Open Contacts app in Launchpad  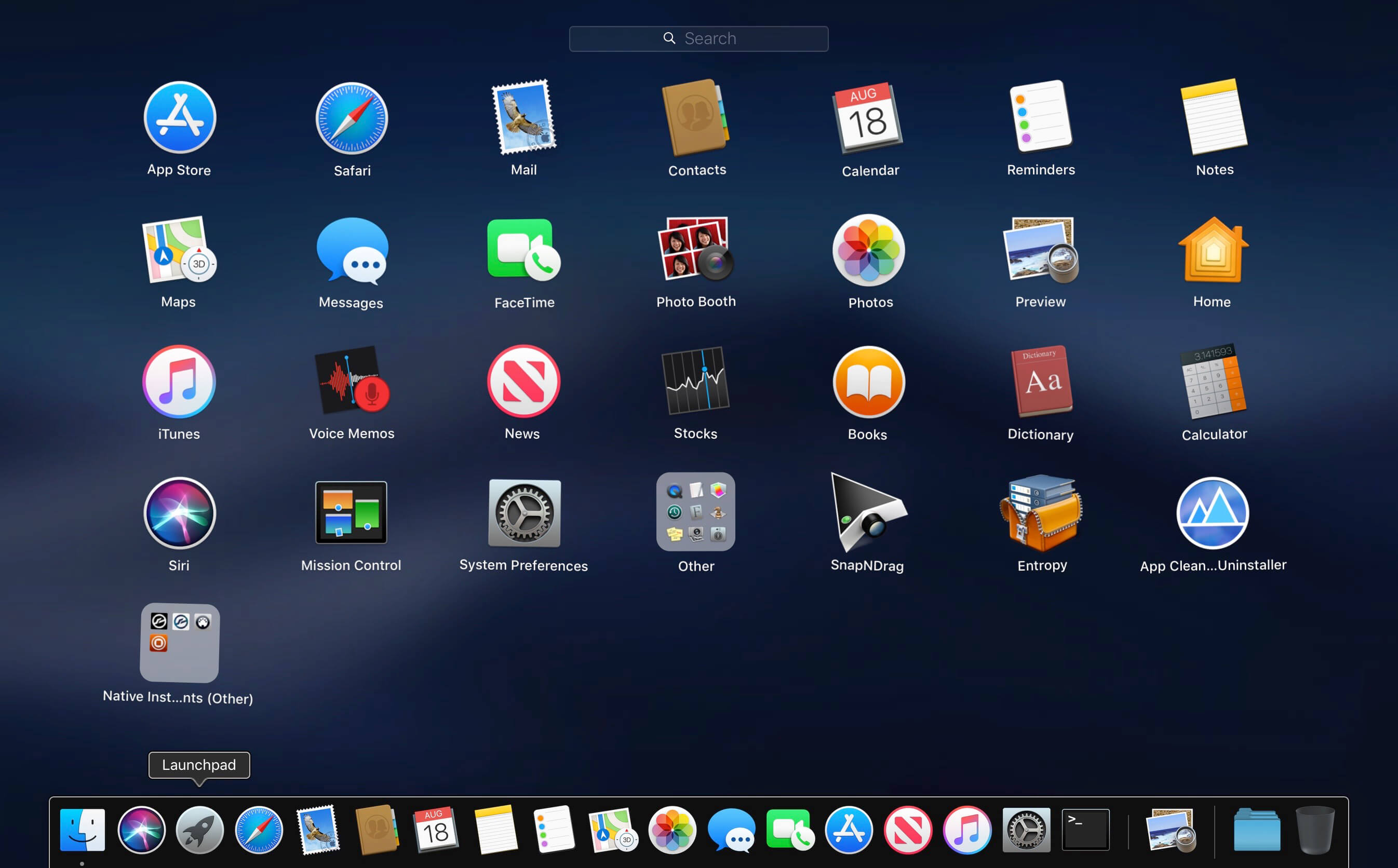696,117
